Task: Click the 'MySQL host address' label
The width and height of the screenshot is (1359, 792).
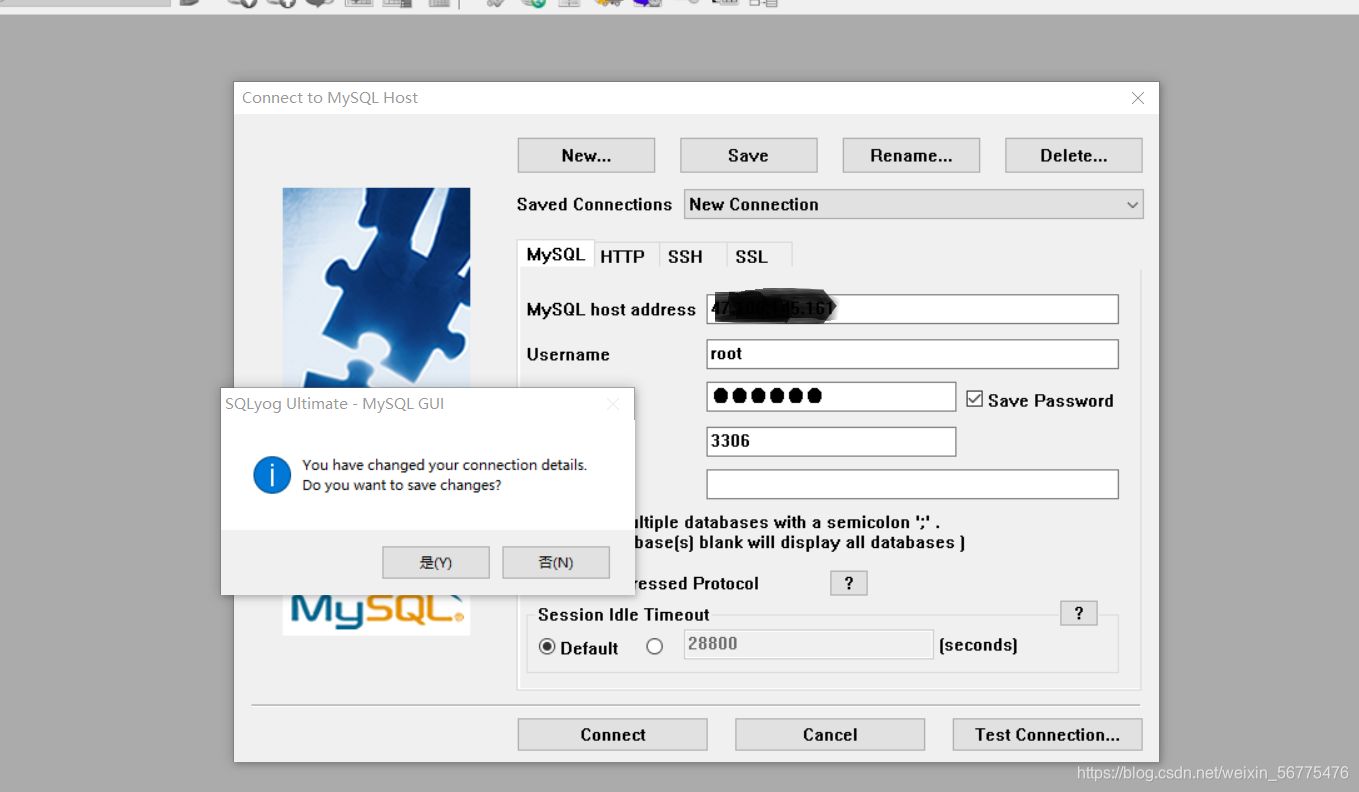Action: click(611, 310)
